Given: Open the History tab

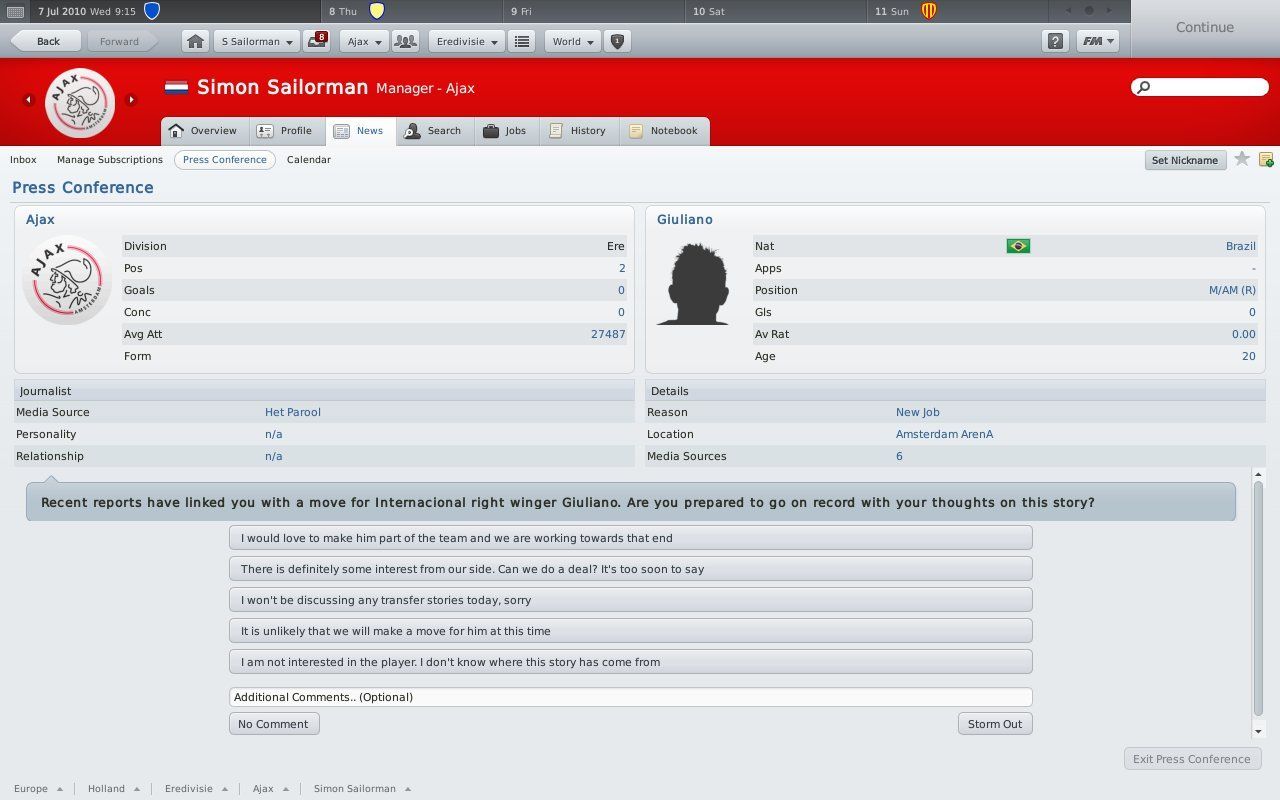Looking at the screenshot, I should [x=578, y=131].
